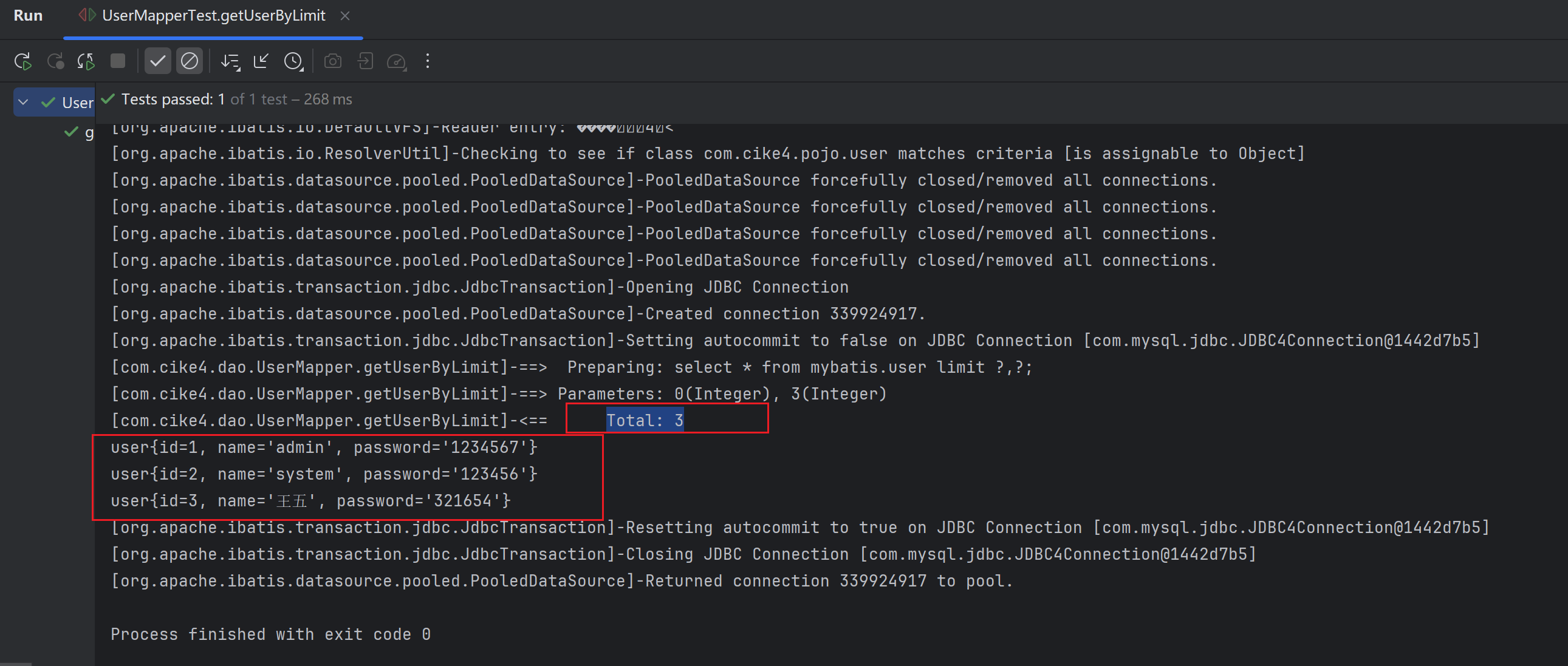Click Rerun Failed Tests icon
This screenshot has width=1568, height=666.
55,61
